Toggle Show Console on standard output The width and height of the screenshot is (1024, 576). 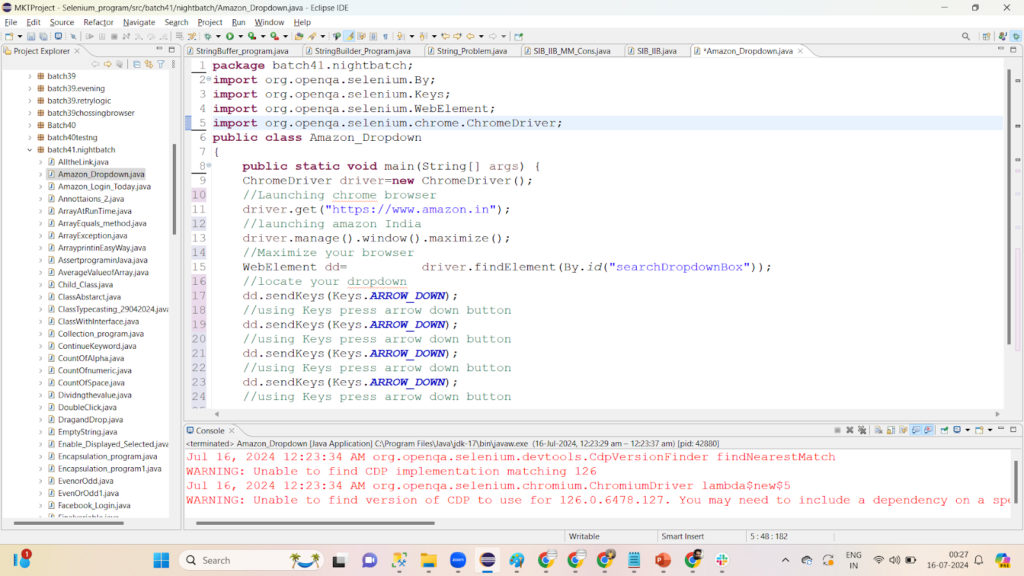pos(916,430)
